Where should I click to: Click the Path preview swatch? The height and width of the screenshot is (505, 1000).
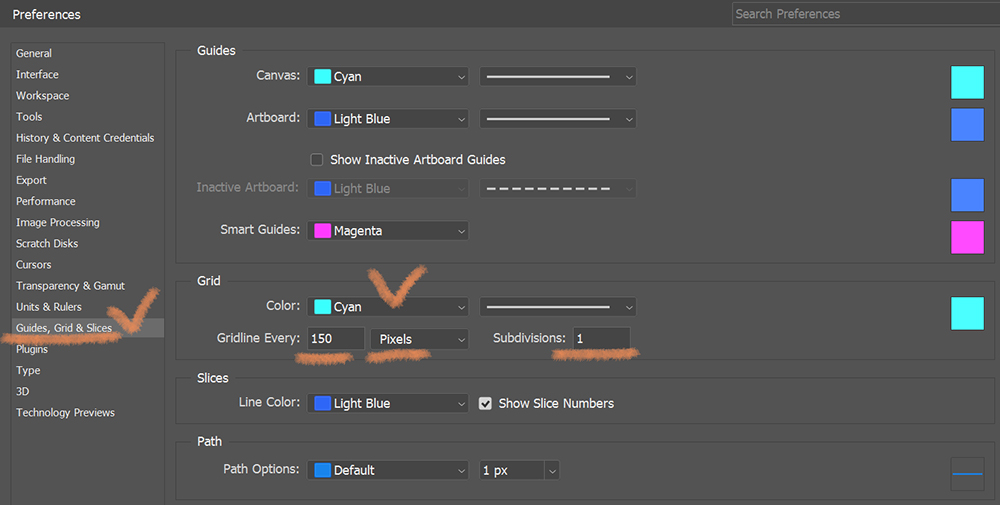coord(967,474)
